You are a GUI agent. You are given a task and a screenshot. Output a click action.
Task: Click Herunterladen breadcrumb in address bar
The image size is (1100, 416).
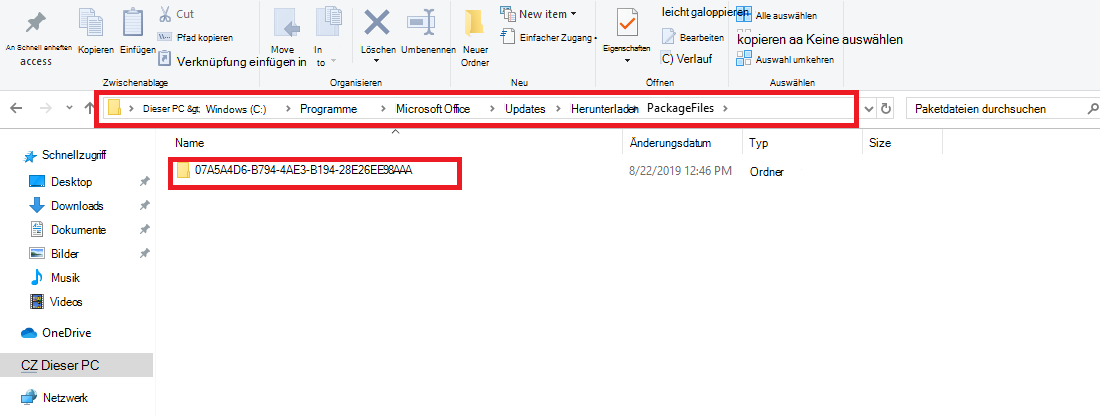(603, 109)
